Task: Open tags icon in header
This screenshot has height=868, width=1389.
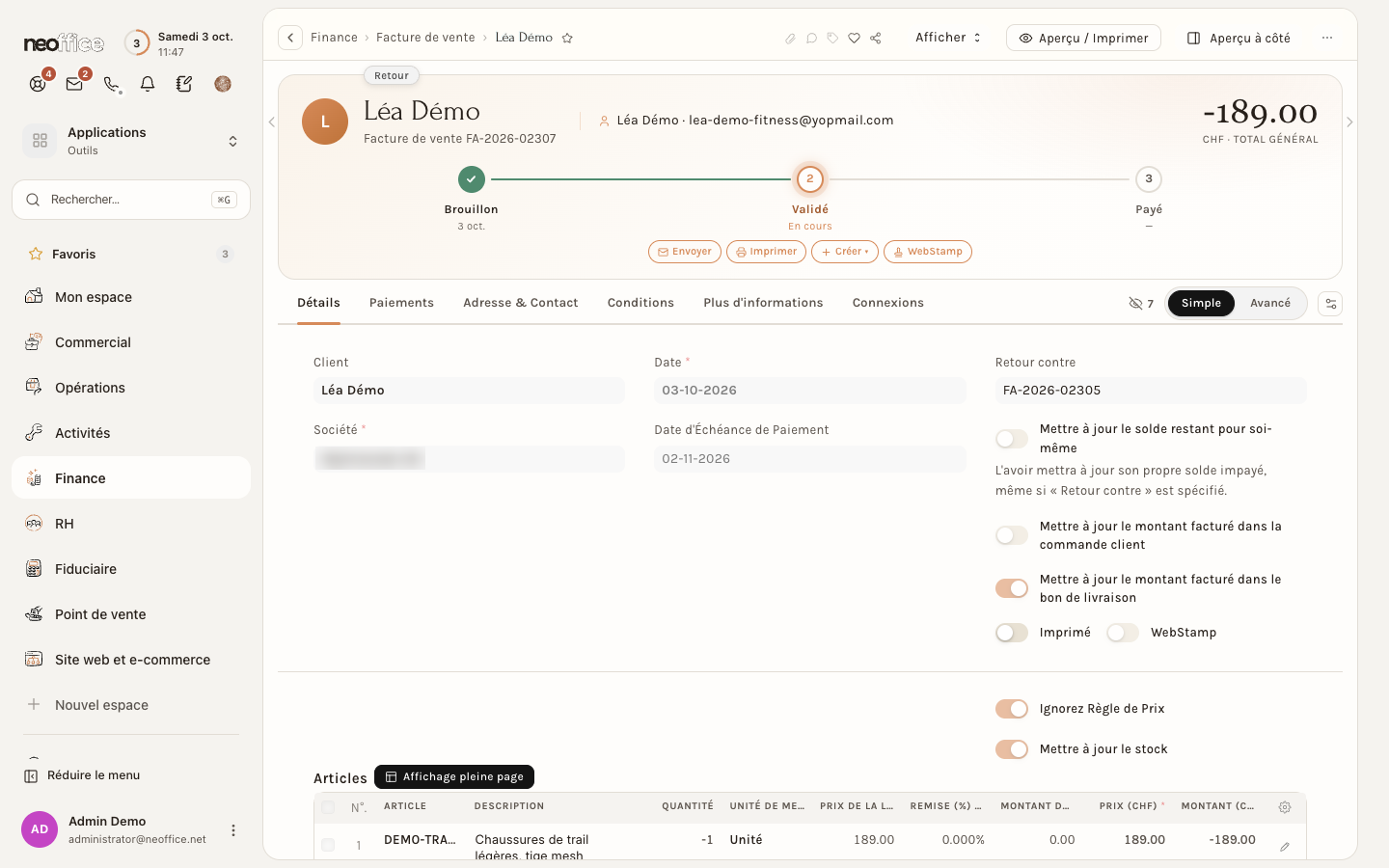Action: click(832, 39)
